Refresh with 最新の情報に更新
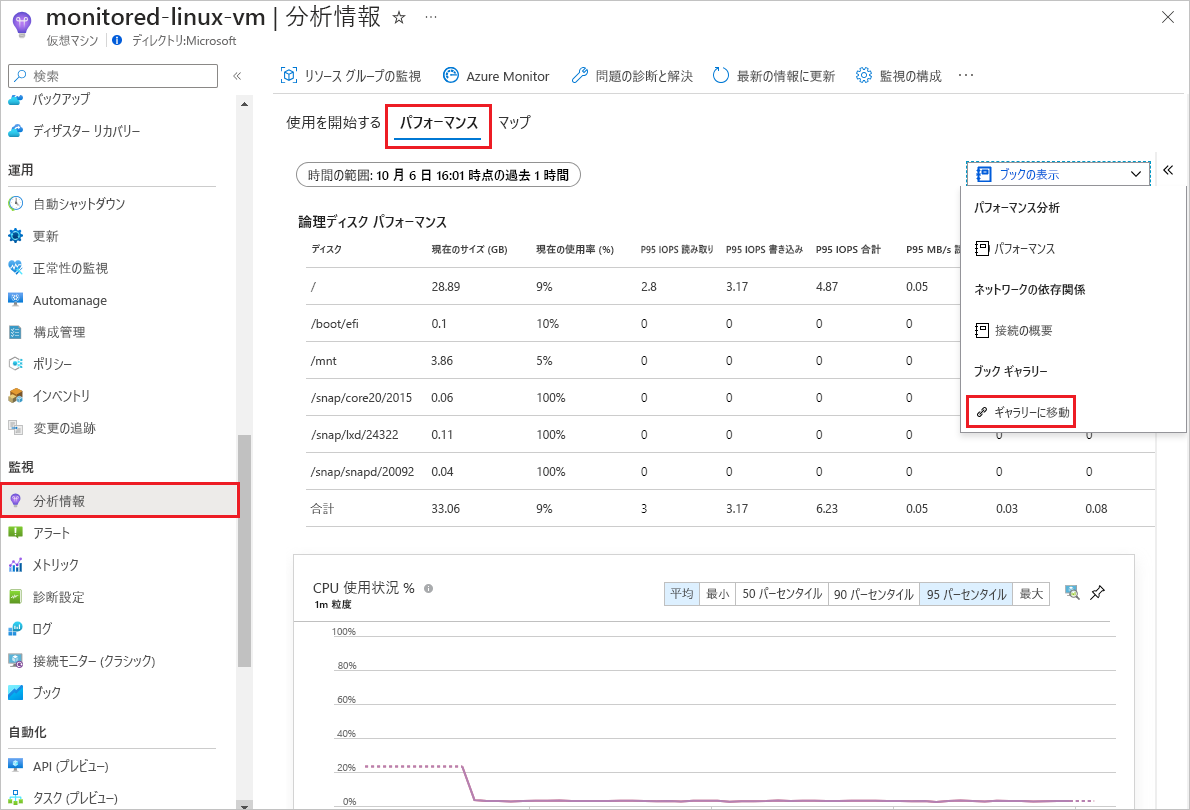1190x810 pixels. pyautogui.click(x=773, y=76)
